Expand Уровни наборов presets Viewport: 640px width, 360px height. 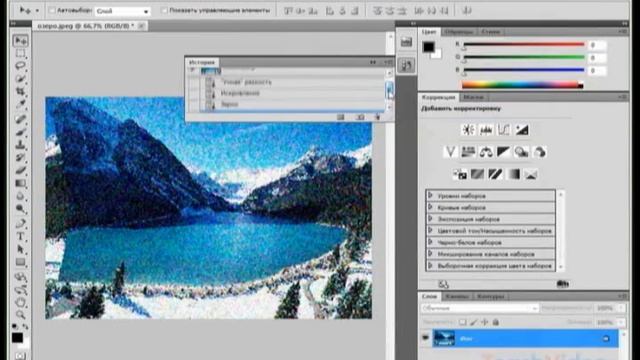click(430, 196)
